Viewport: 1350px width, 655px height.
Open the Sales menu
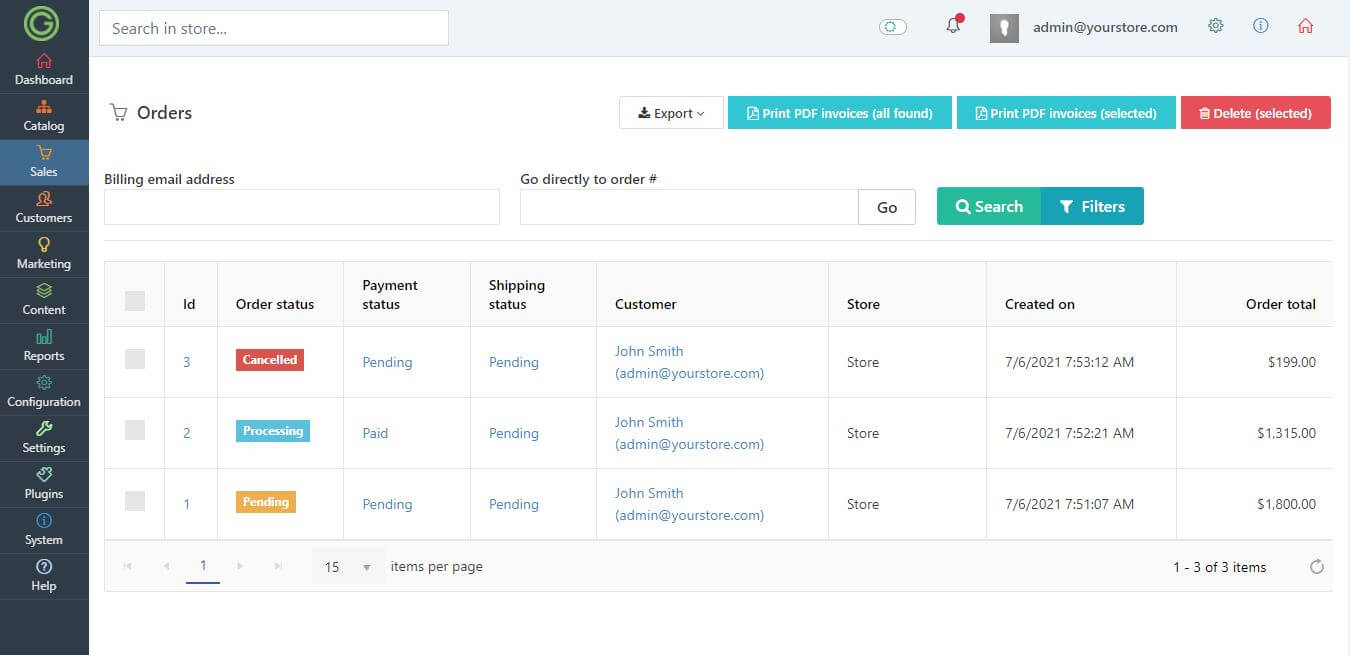pyautogui.click(x=44, y=162)
